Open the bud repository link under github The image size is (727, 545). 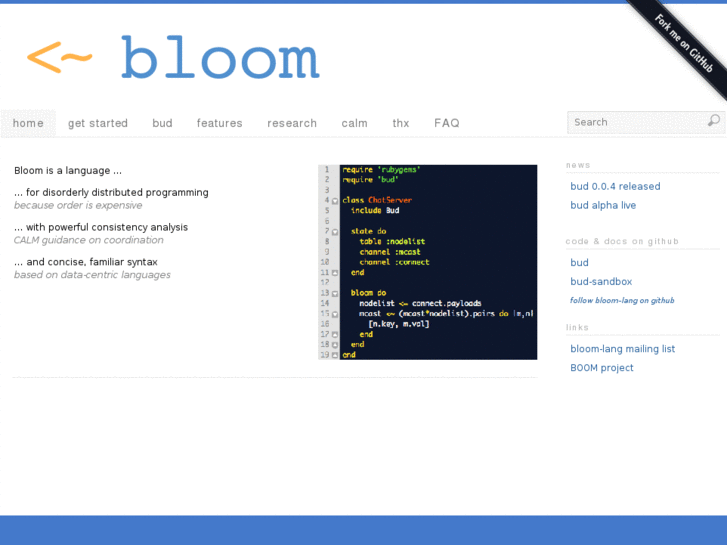coord(580,263)
